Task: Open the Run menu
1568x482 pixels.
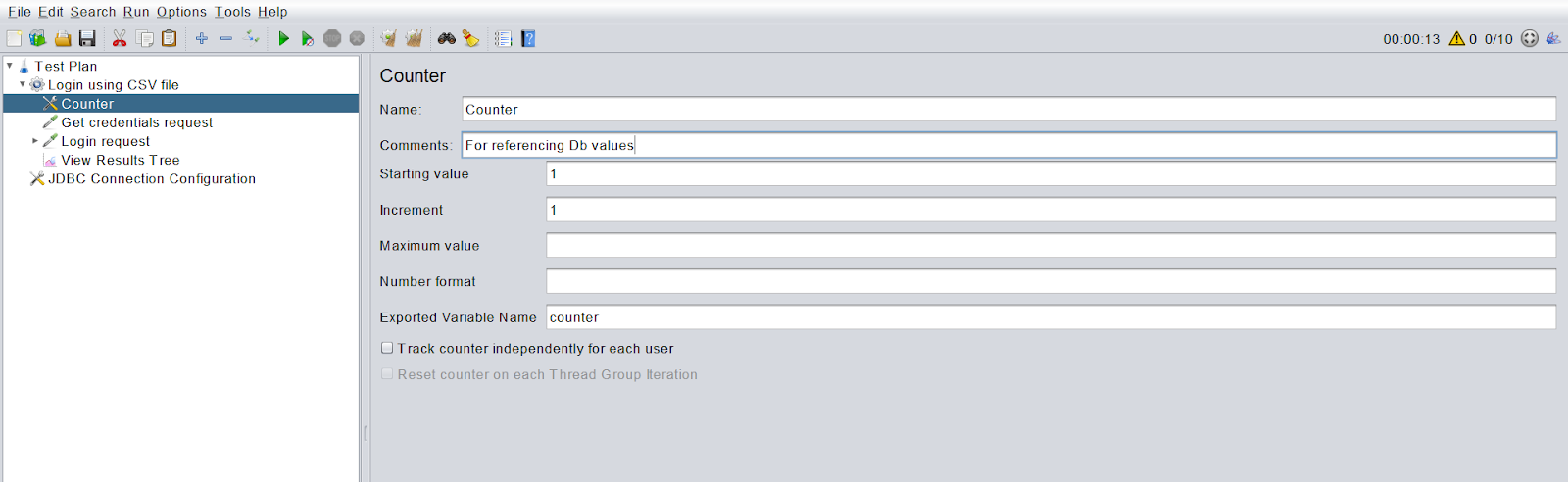Action: tap(136, 12)
